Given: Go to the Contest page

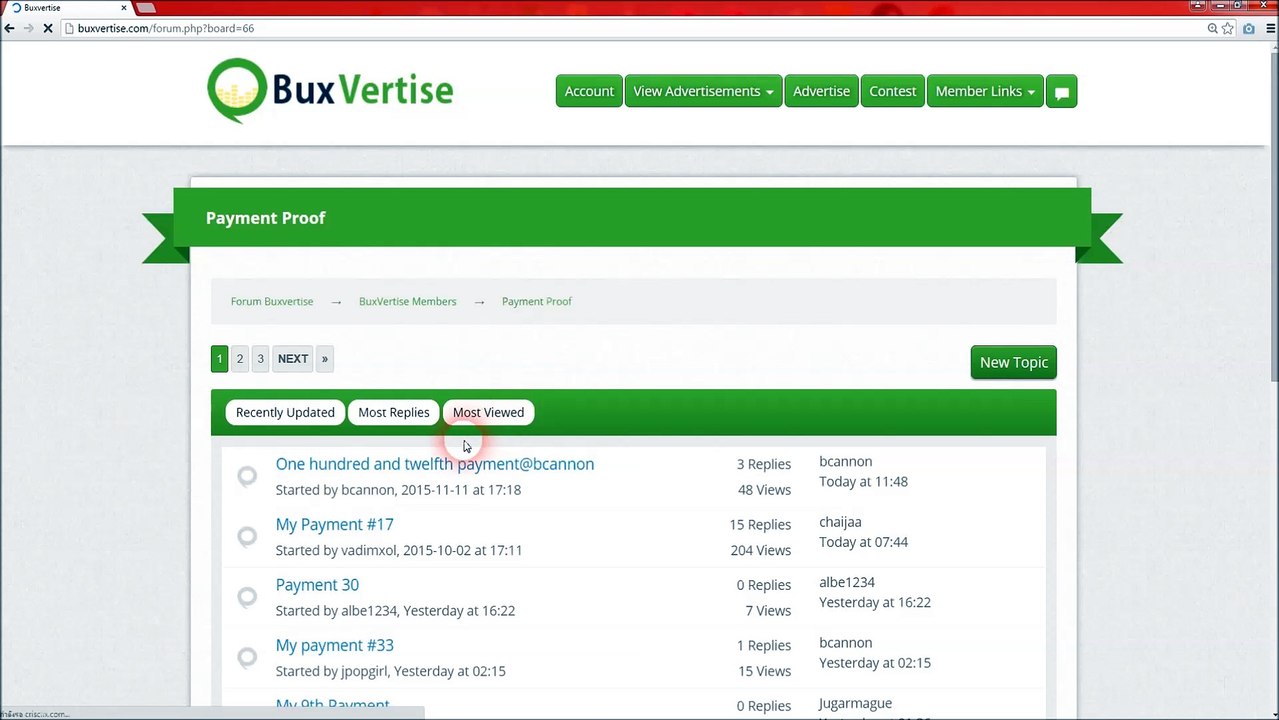Looking at the screenshot, I should pyautogui.click(x=892, y=91).
